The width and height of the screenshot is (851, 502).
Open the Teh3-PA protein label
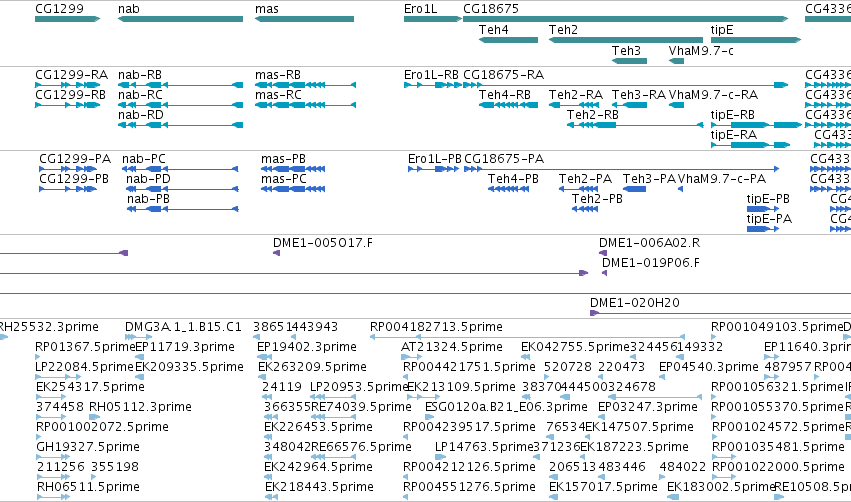tap(650, 179)
